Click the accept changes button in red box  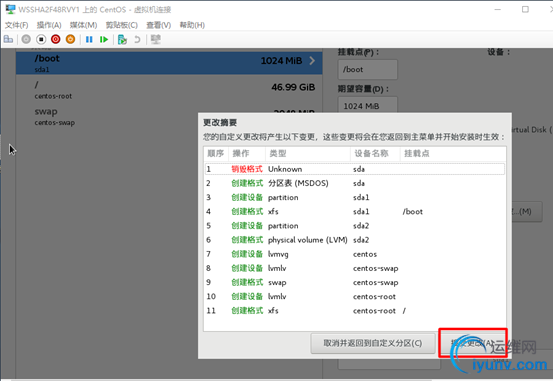pos(473,343)
